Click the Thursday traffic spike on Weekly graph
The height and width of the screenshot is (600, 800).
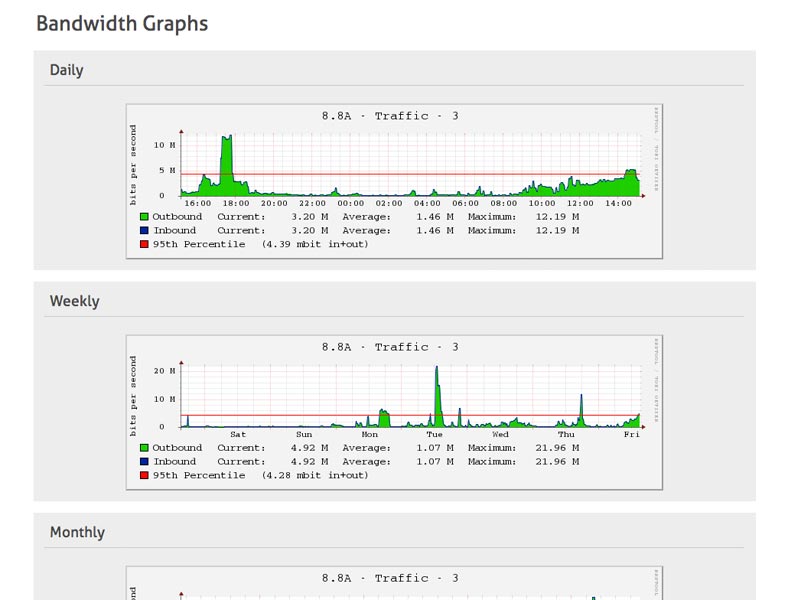[581, 410]
